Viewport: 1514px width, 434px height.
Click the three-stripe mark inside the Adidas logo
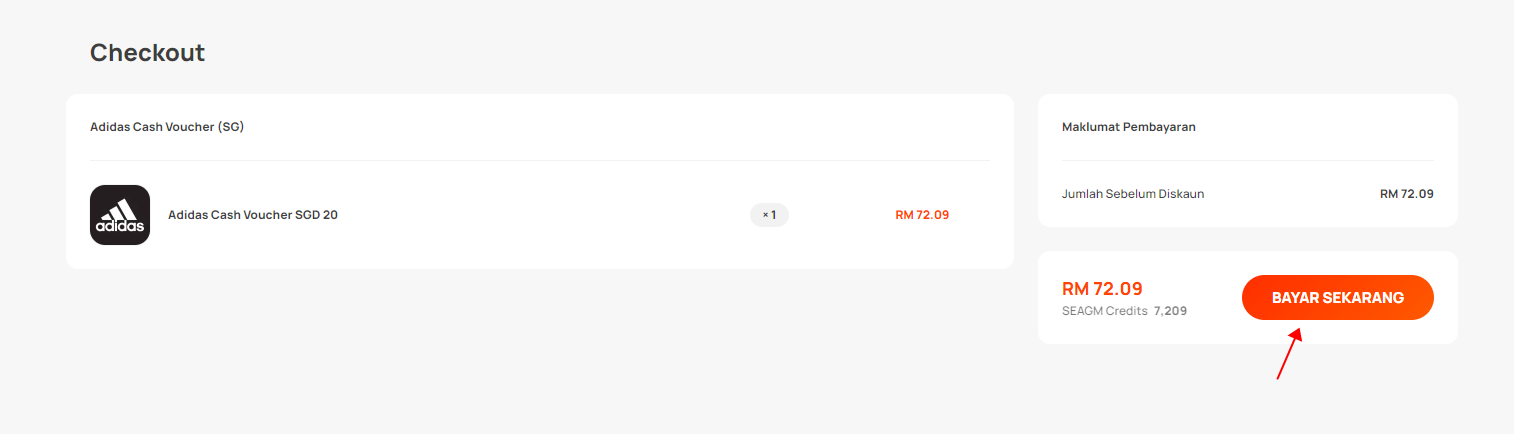coord(120,209)
